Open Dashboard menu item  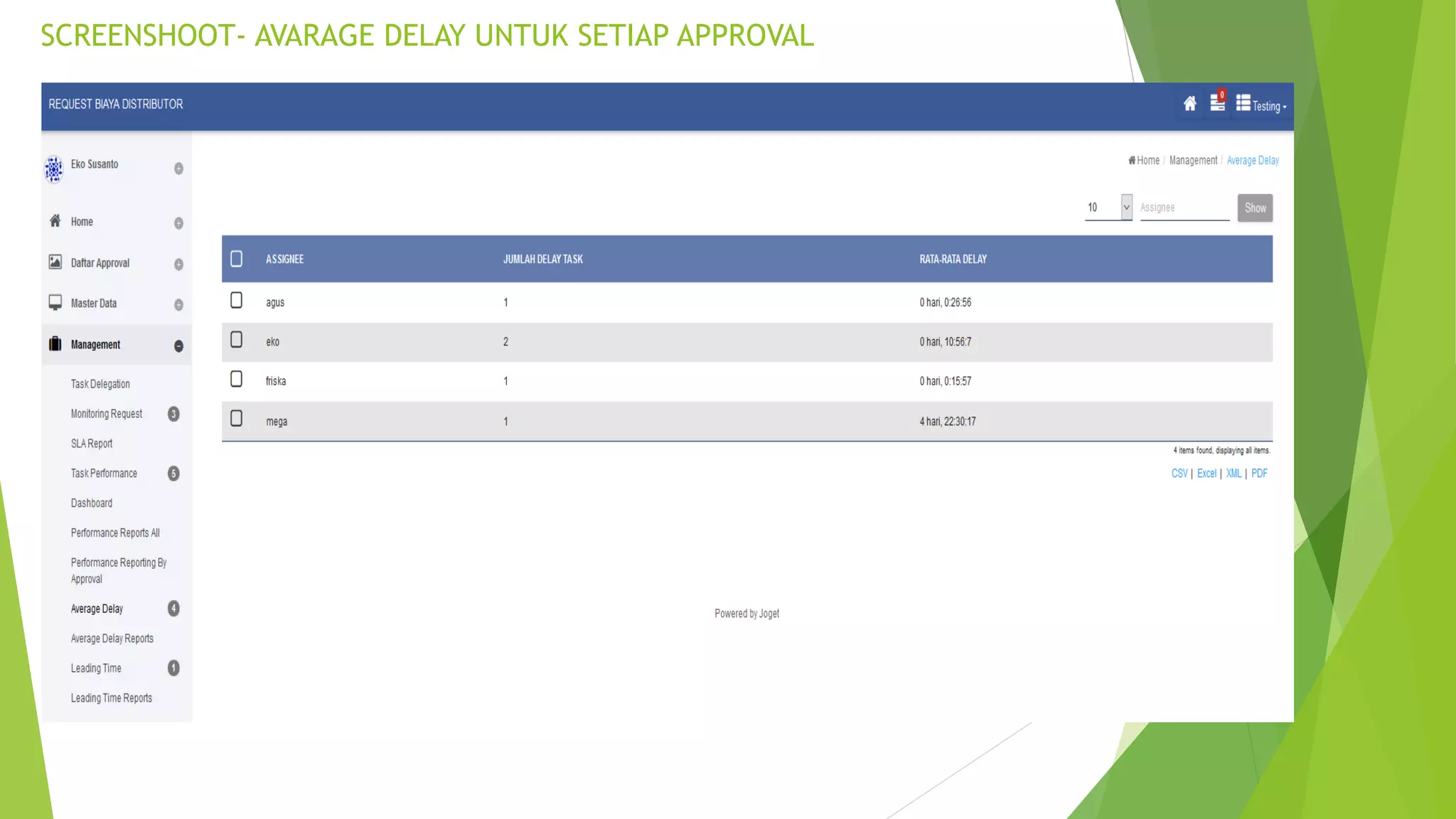click(x=92, y=503)
